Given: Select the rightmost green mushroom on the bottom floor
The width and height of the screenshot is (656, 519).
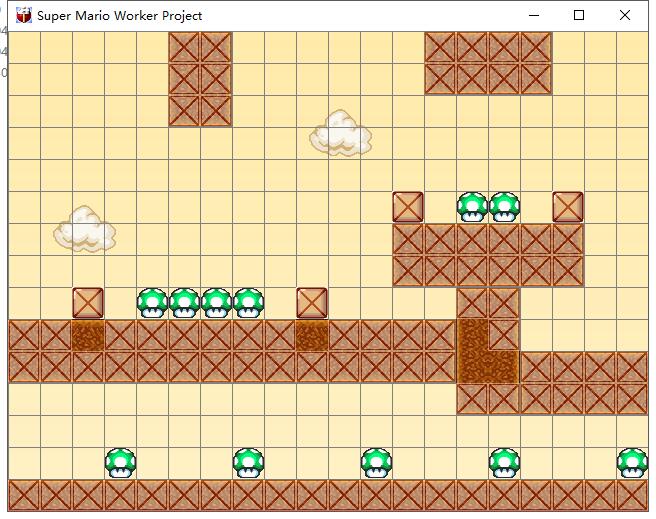Looking at the screenshot, I should tap(633, 463).
